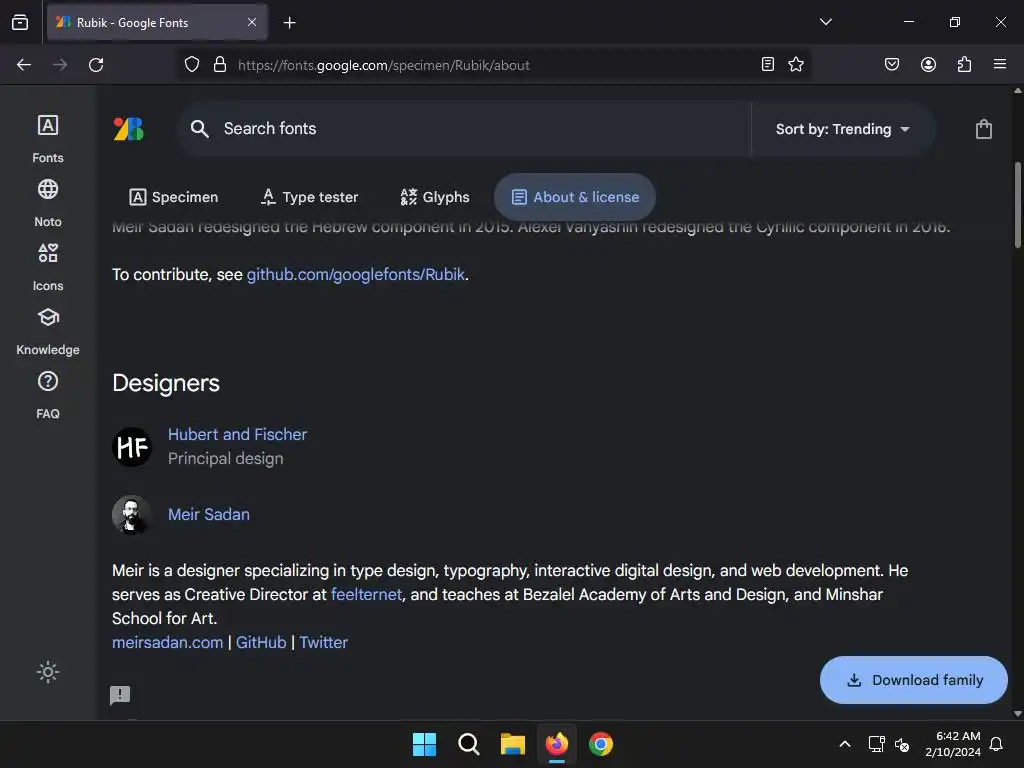The image size is (1024, 768).
Task: Click the muted volume tray icon
Action: (x=902, y=744)
